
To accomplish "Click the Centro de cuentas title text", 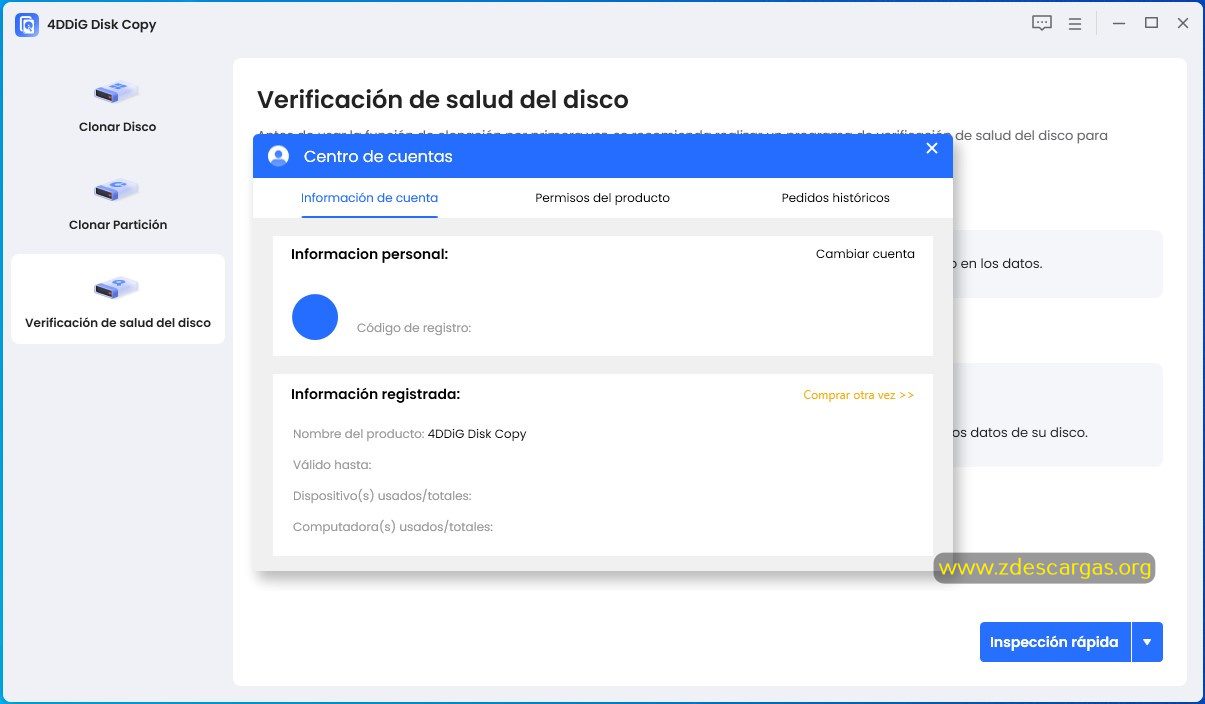I will coord(378,157).
